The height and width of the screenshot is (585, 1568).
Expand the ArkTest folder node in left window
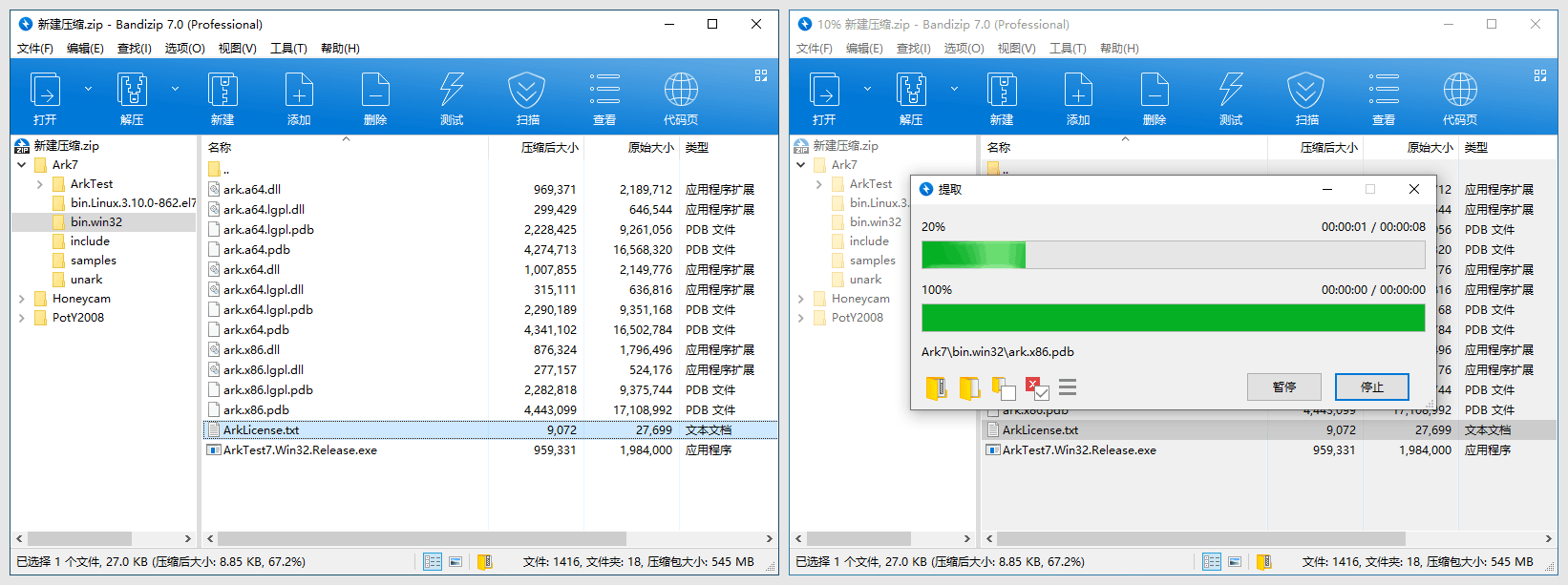coord(40,184)
